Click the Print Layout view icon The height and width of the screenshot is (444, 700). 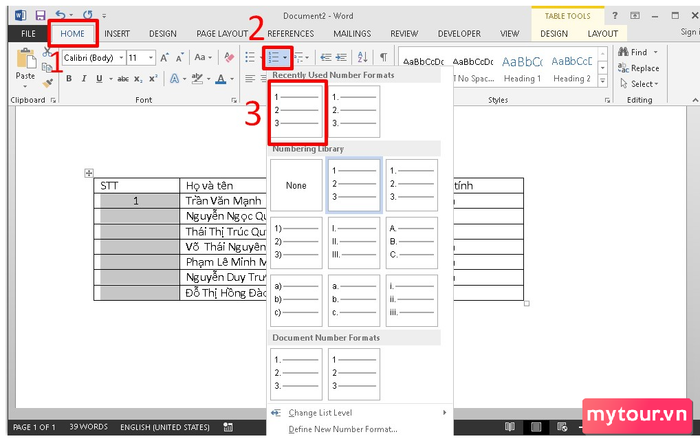(536, 427)
